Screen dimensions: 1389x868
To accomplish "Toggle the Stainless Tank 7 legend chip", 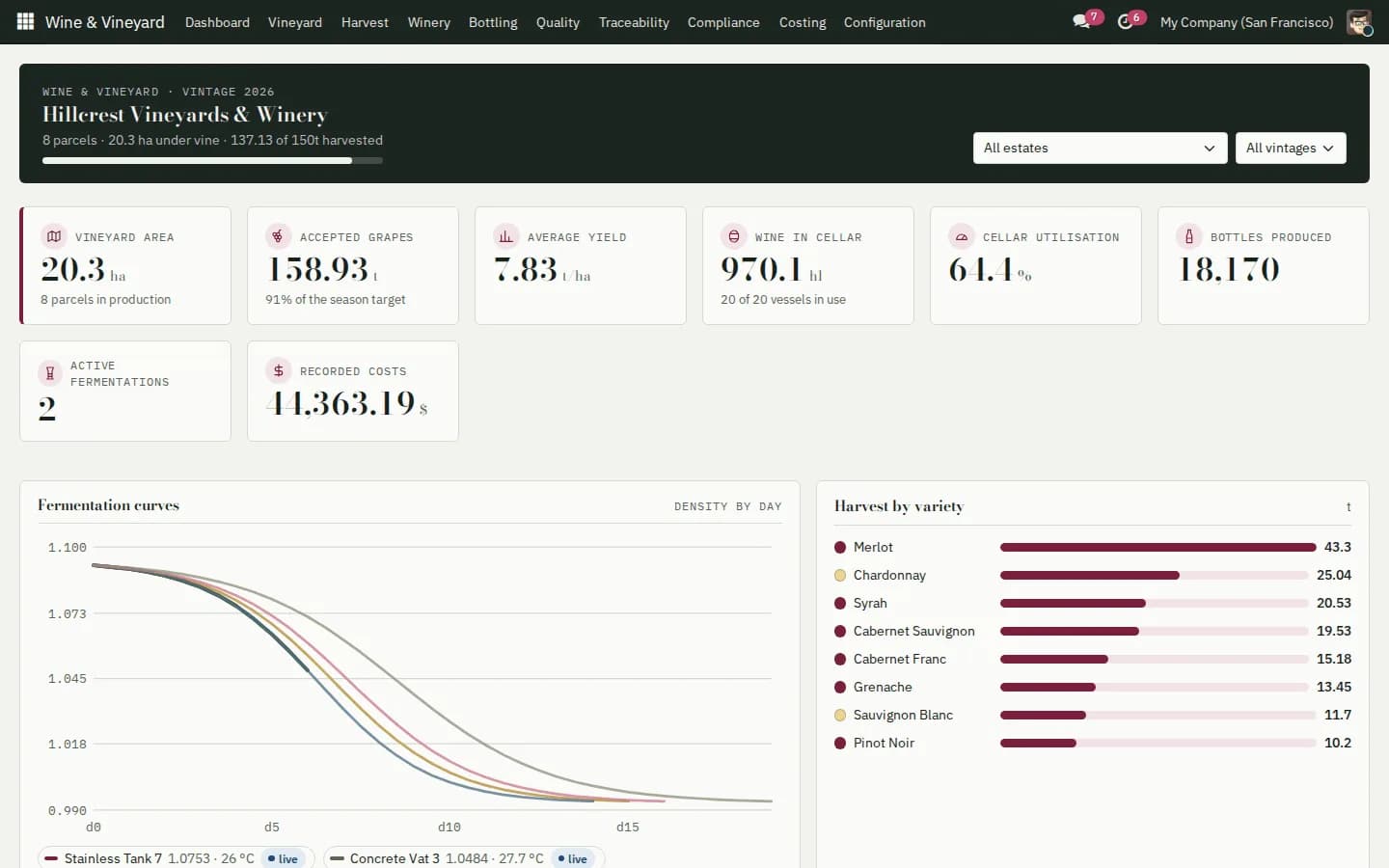I will (x=175, y=858).
